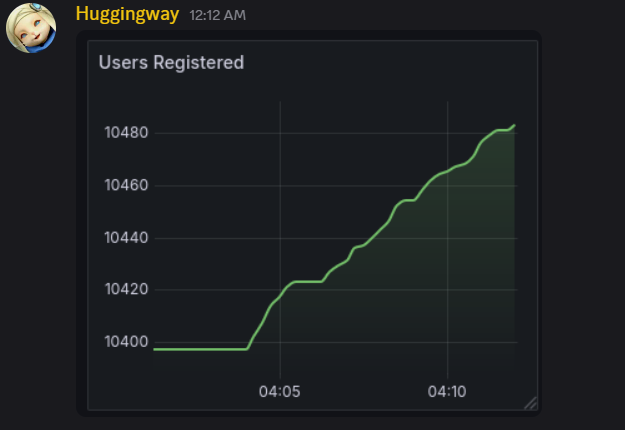Screen dimensions: 625x430
Task: Open Huggingway's profile avatar
Action: coord(31,28)
